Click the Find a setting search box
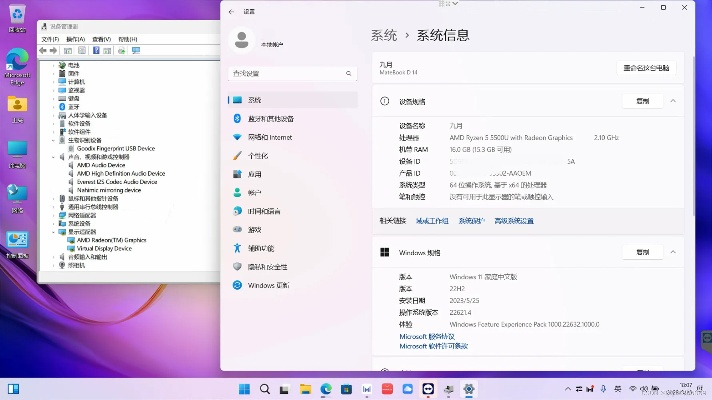The image size is (712, 400). [292, 73]
